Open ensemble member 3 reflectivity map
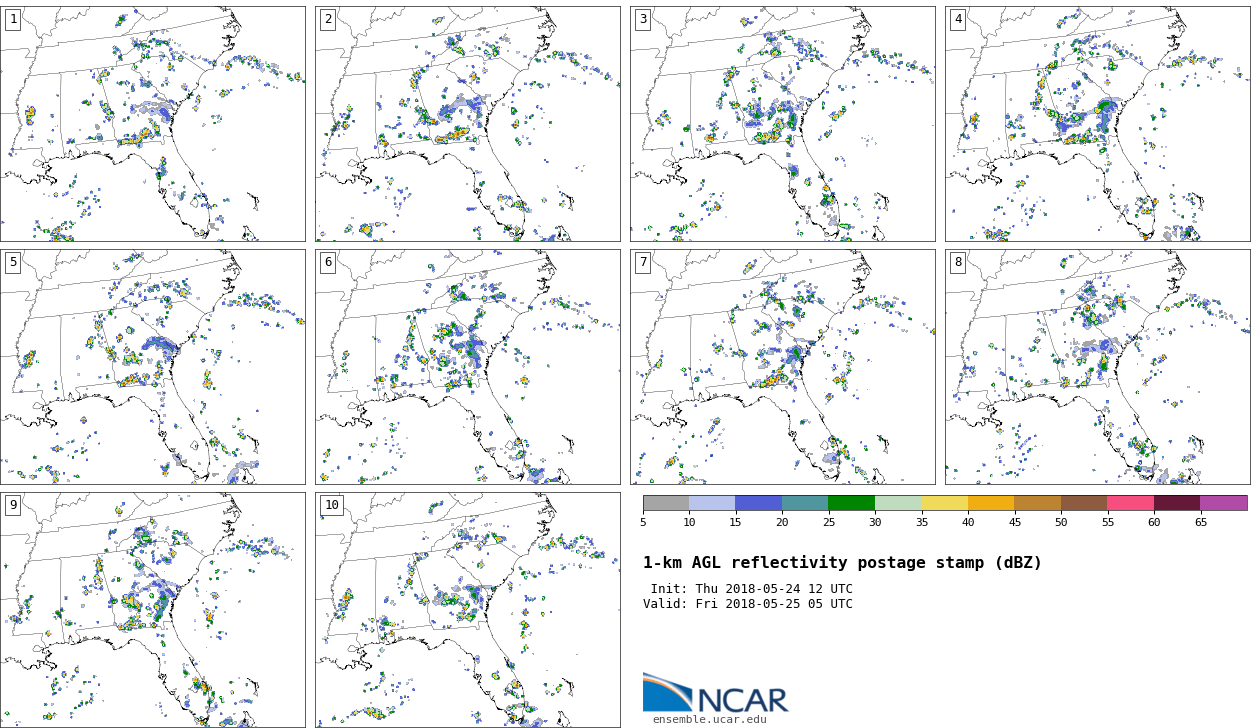Viewport: 1260px width, 728px height. click(x=782, y=124)
